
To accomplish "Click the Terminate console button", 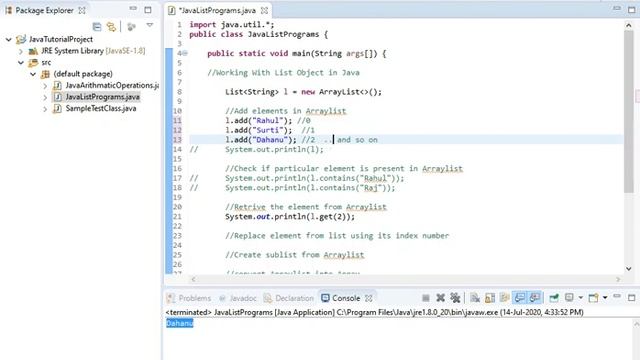I will tap(426, 298).
